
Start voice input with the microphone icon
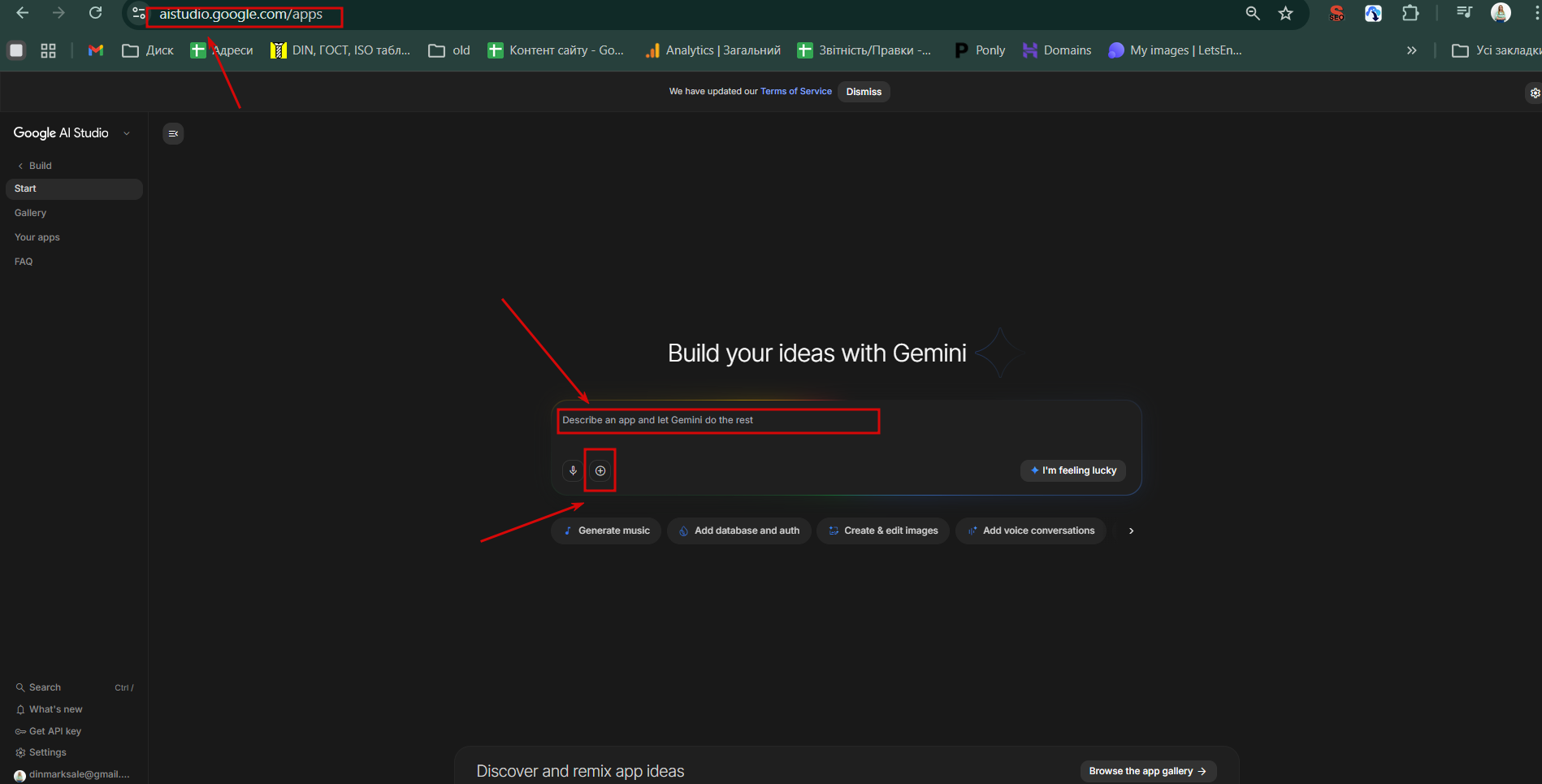573,470
